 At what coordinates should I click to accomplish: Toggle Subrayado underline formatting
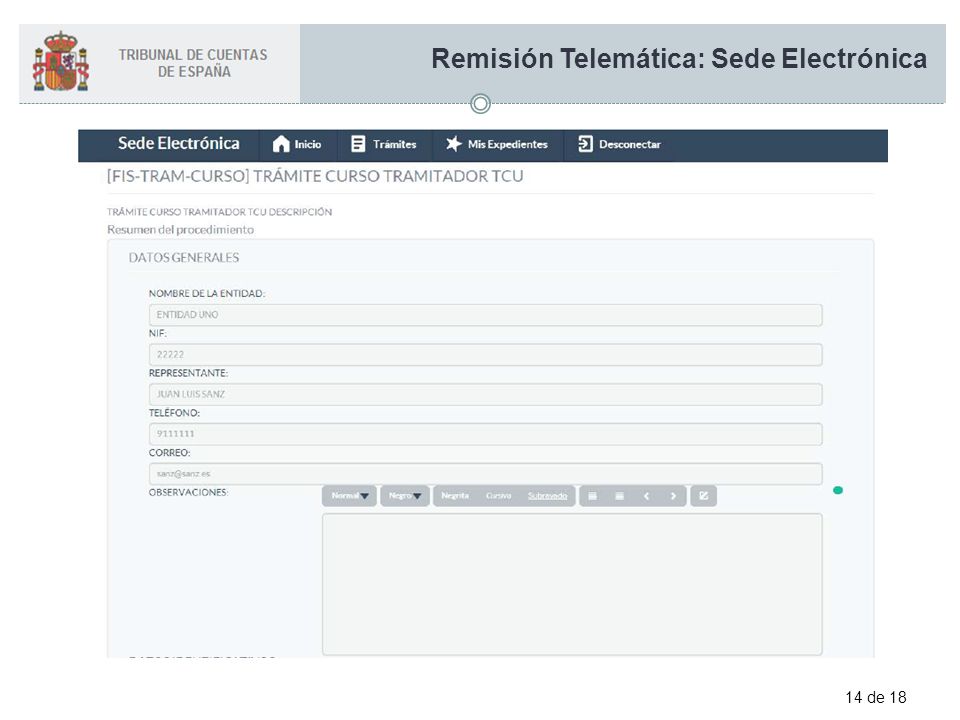547,496
